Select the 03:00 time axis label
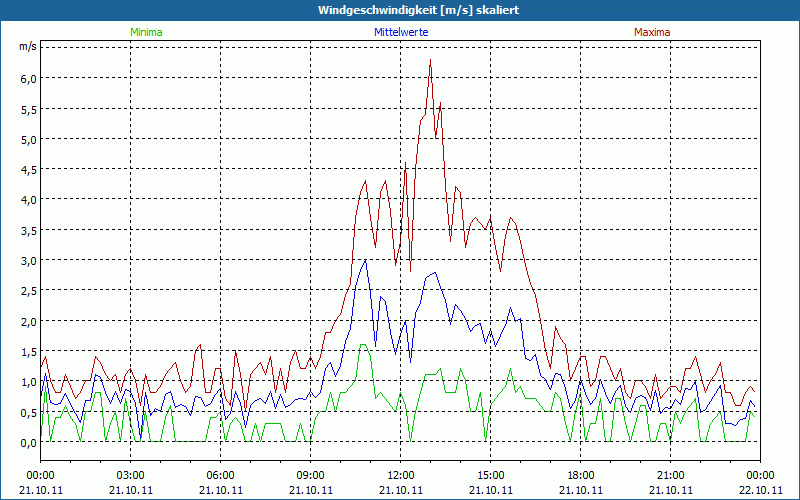This screenshot has height=500, width=800. 131,475
